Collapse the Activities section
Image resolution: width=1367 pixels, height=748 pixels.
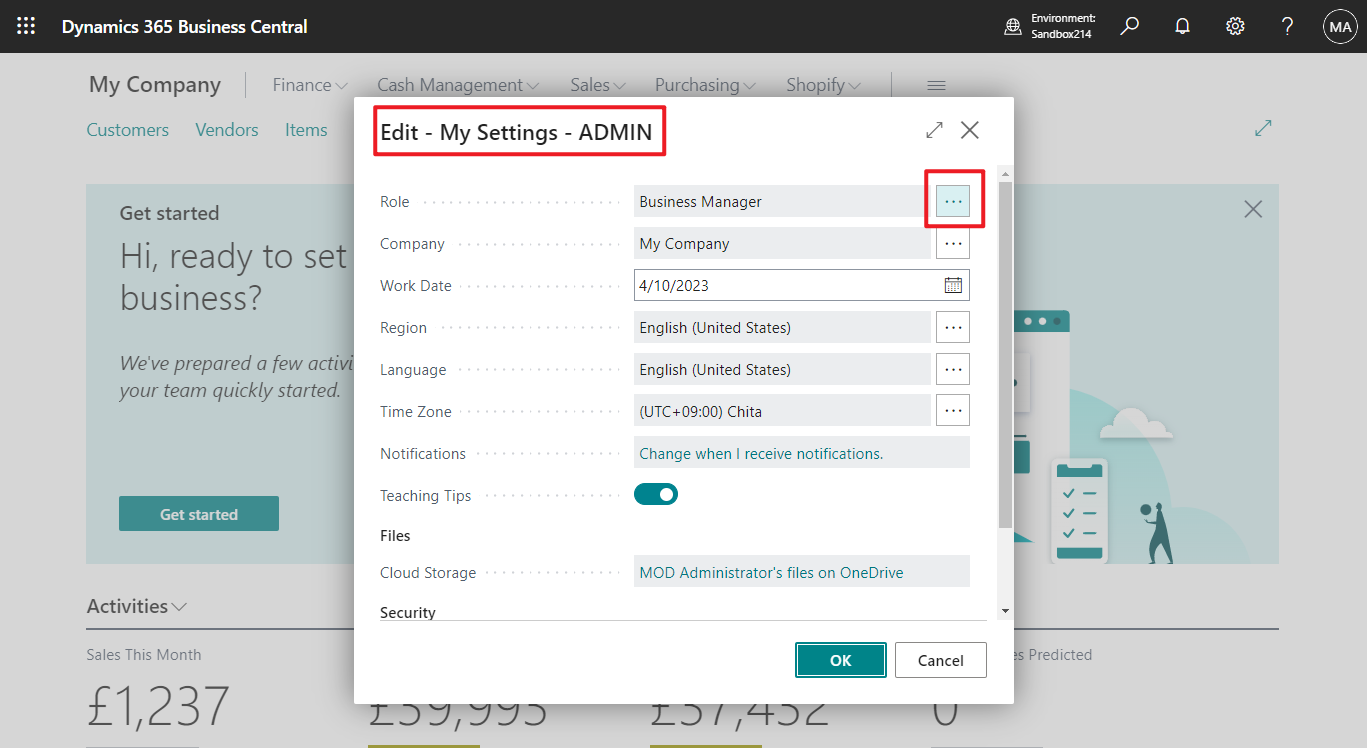point(180,606)
